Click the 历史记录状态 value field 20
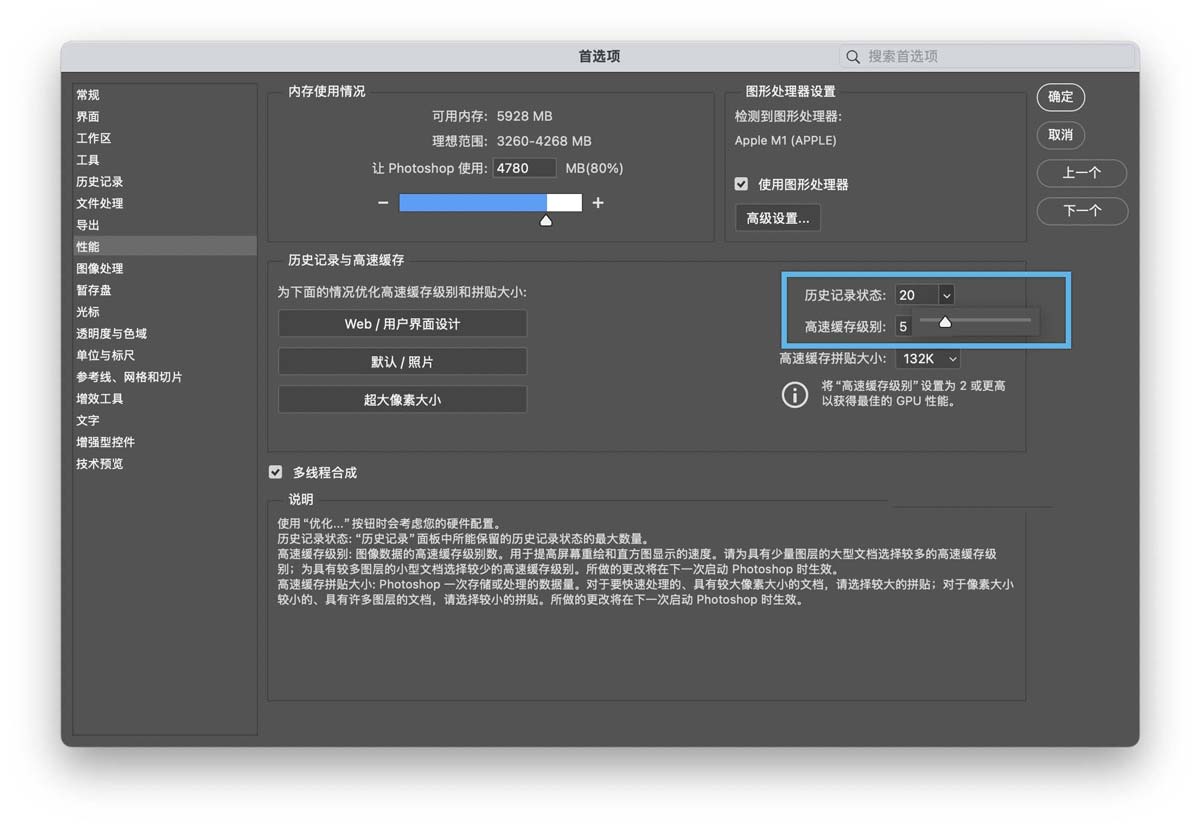1200x827 pixels. point(916,295)
